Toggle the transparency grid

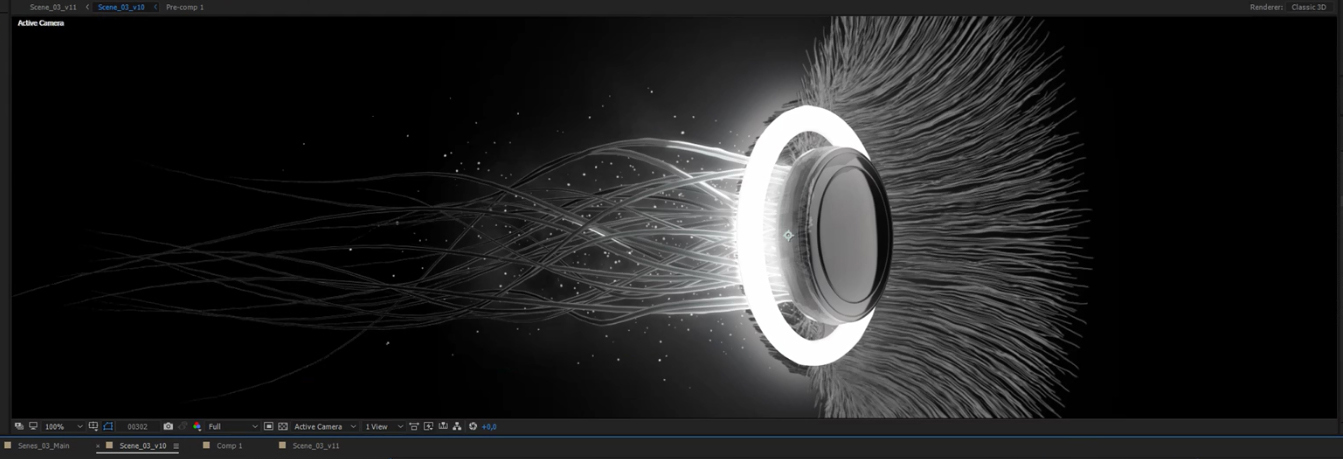283,427
